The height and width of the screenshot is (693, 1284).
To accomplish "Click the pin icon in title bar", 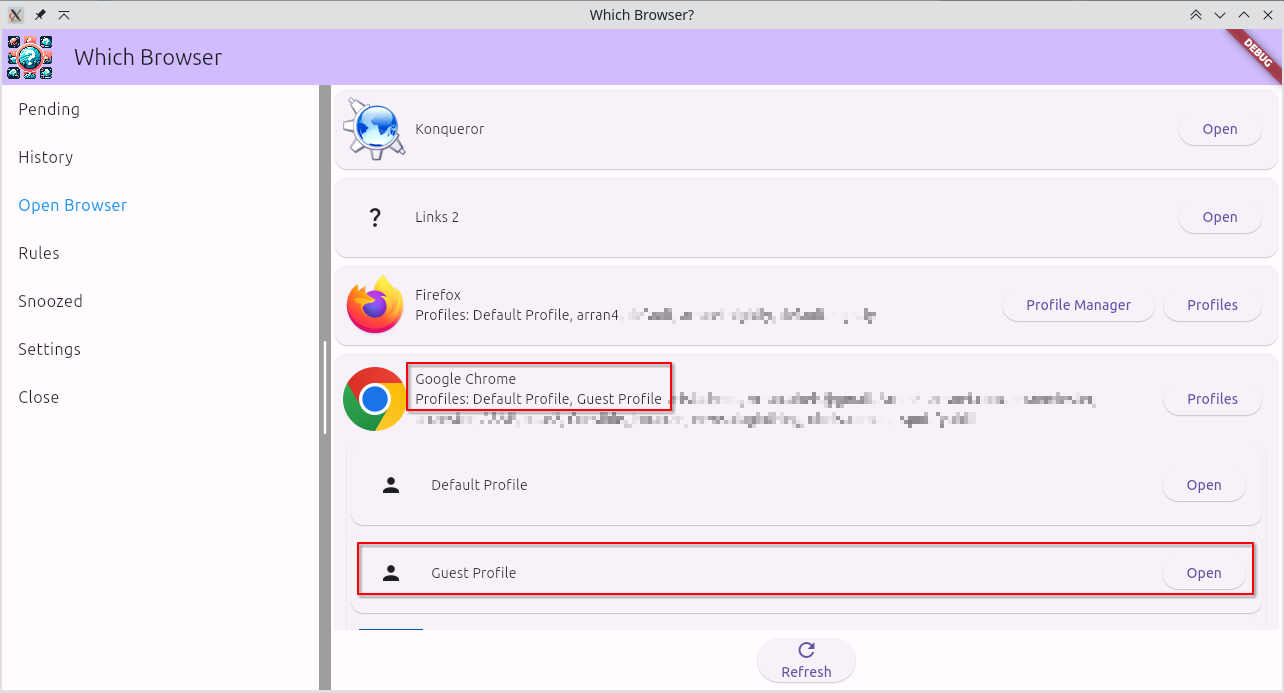I will (40, 15).
